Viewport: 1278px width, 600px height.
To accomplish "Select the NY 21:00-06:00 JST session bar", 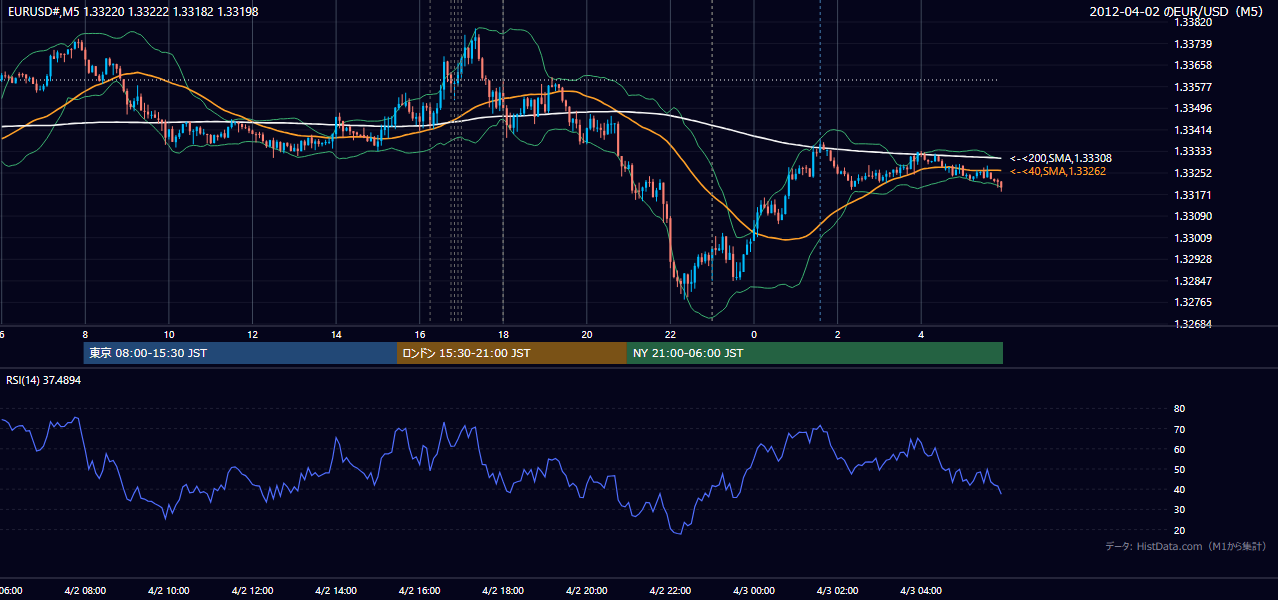I will pyautogui.click(x=815, y=353).
